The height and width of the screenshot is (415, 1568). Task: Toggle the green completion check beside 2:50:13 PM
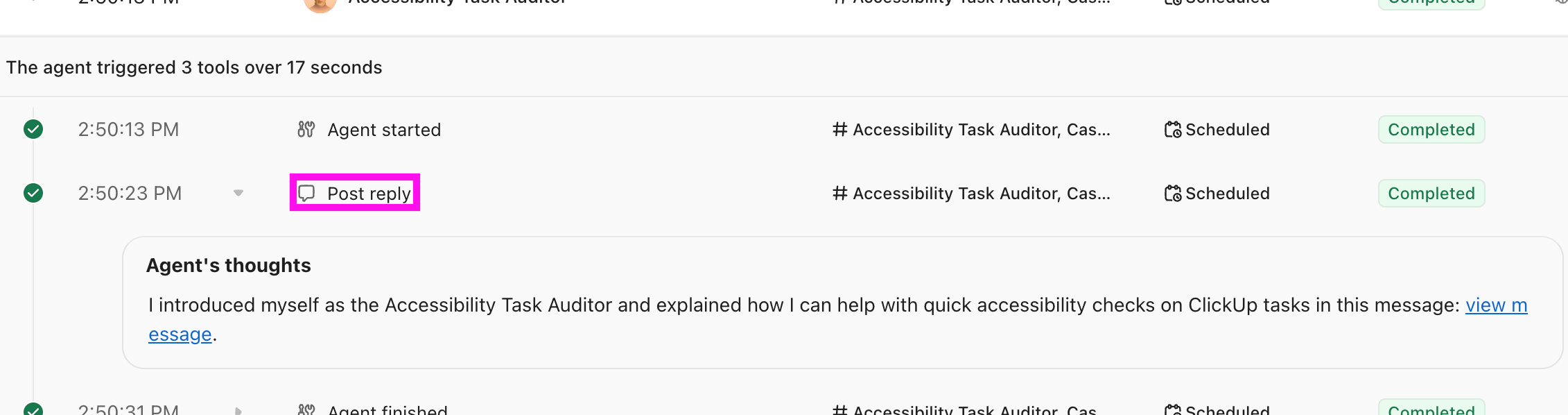[x=33, y=129]
